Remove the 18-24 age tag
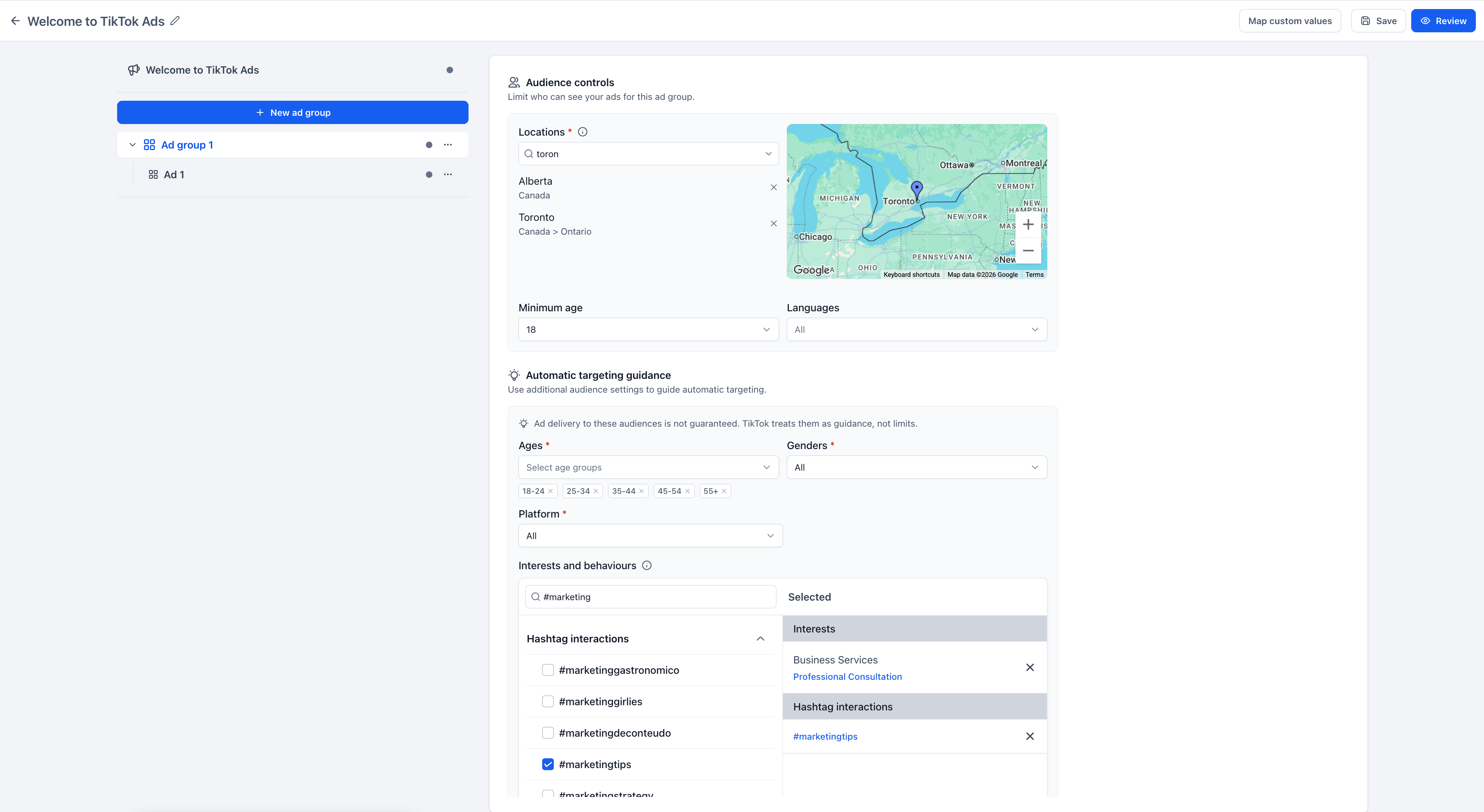 [551, 491]
